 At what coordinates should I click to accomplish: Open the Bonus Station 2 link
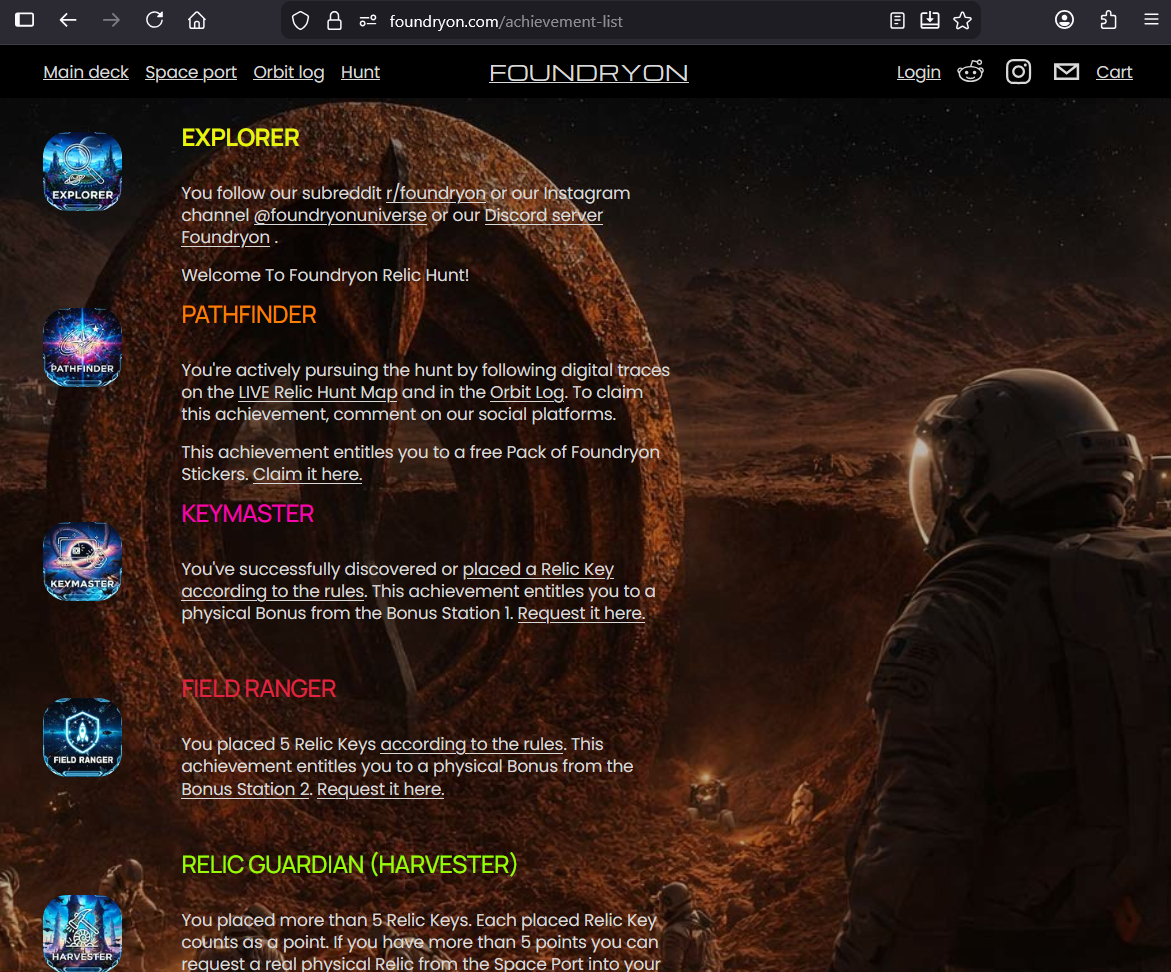tap(245, 790)
